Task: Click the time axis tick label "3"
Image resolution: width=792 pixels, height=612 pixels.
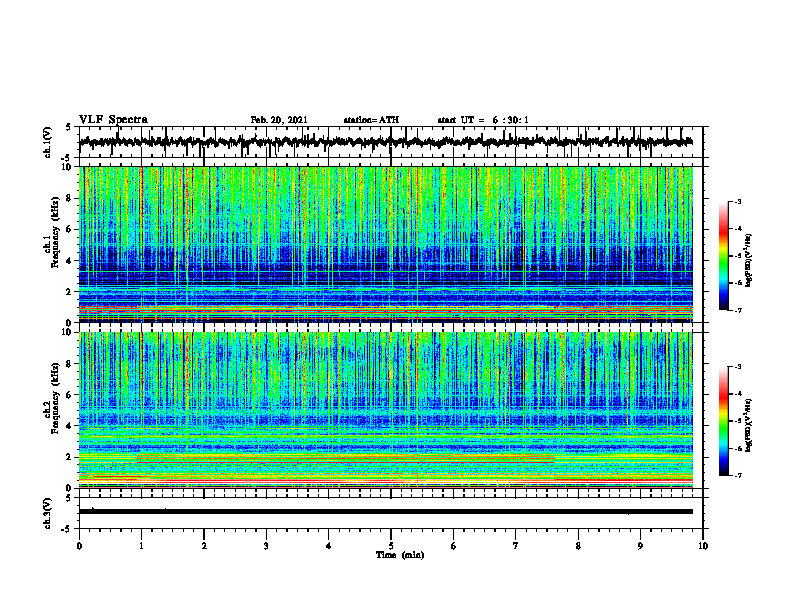Action: pos(266,546)
